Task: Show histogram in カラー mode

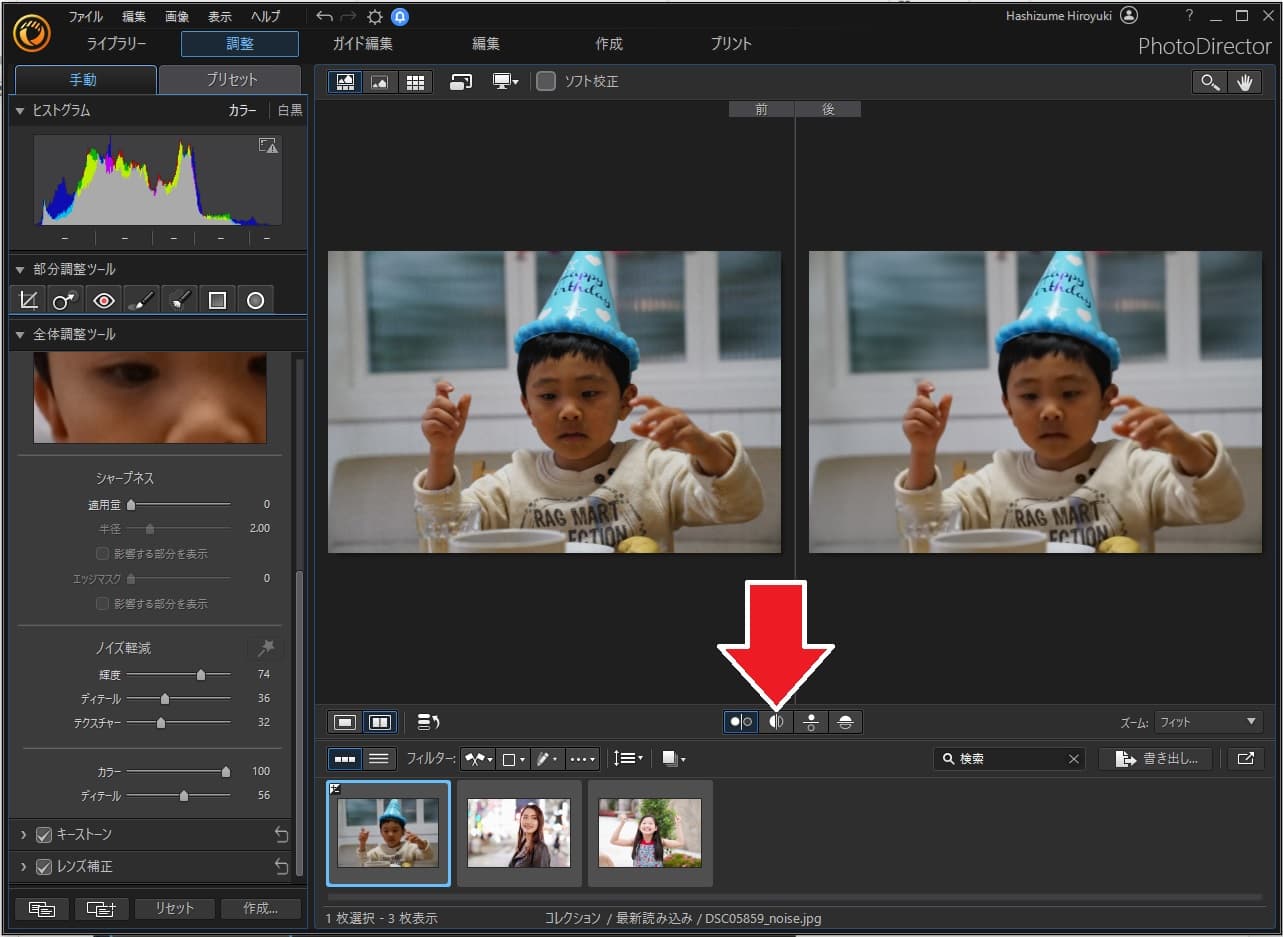Action: coord(242,110)
